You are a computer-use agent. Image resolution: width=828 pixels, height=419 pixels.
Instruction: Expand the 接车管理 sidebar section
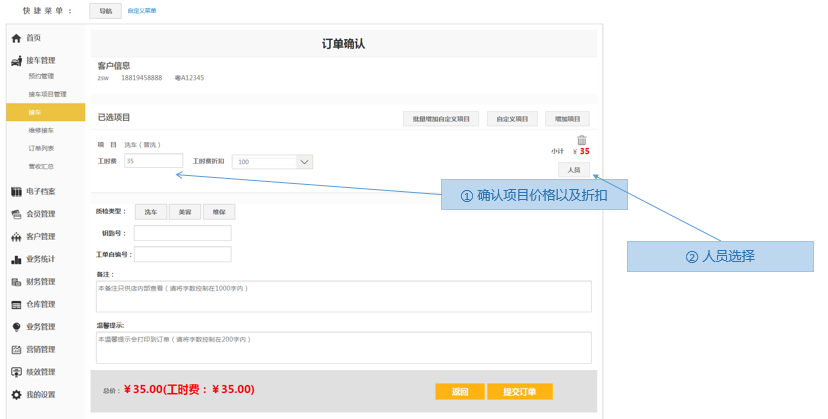[x=40, y=61]
